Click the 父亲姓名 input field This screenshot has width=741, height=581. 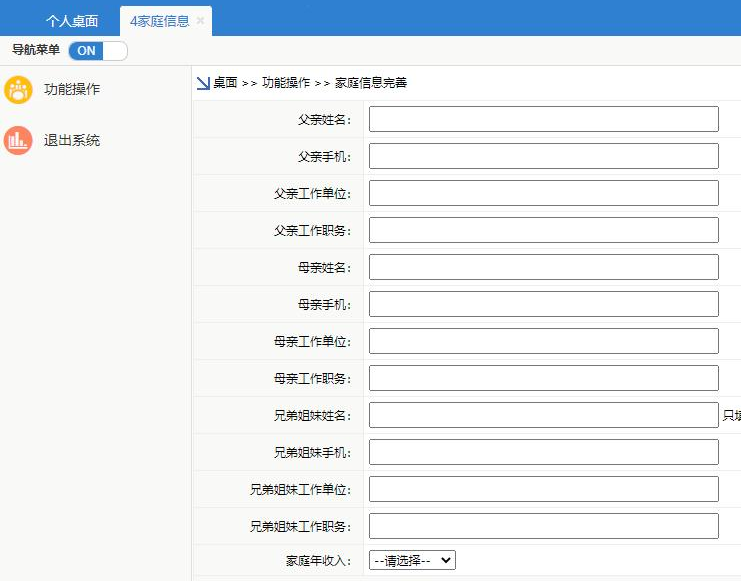[543, 119]
